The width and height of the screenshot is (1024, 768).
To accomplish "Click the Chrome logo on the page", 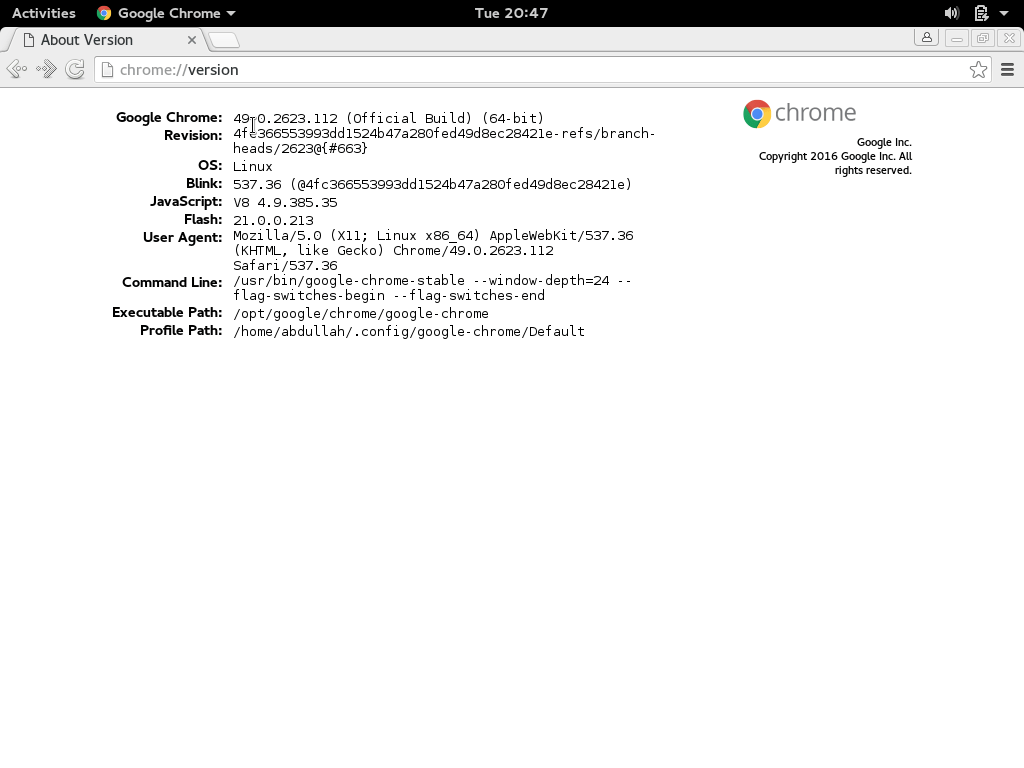I will (799, 114).
